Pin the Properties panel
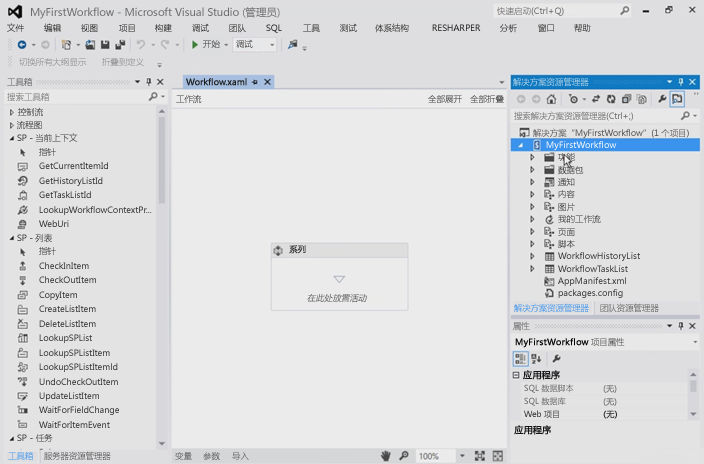The width and height of the screenshot is (704, 464). click(681, 326)
